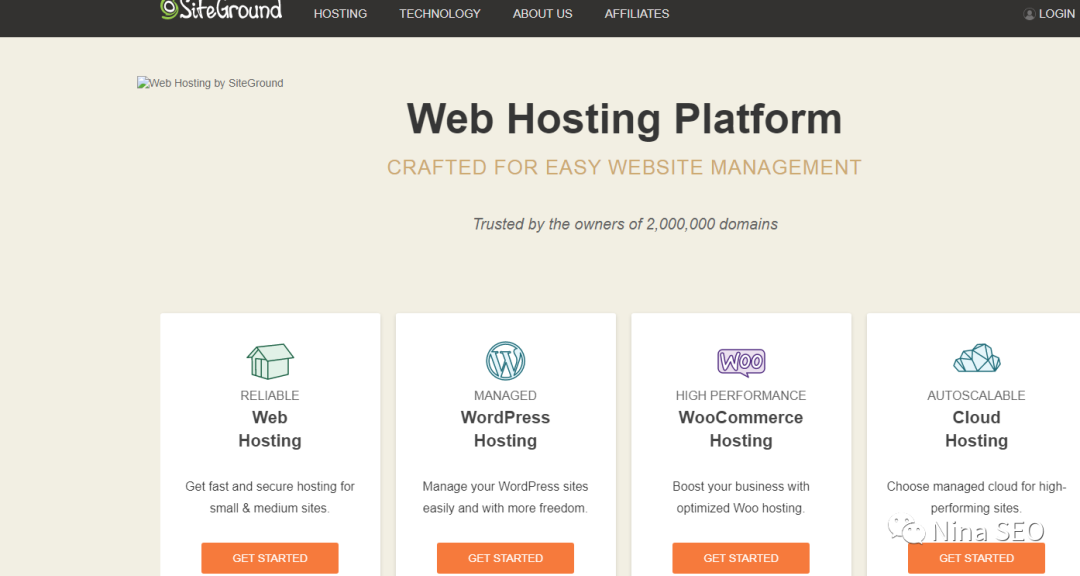Click the 'Choose managed cloud' description

click(977, 497)
